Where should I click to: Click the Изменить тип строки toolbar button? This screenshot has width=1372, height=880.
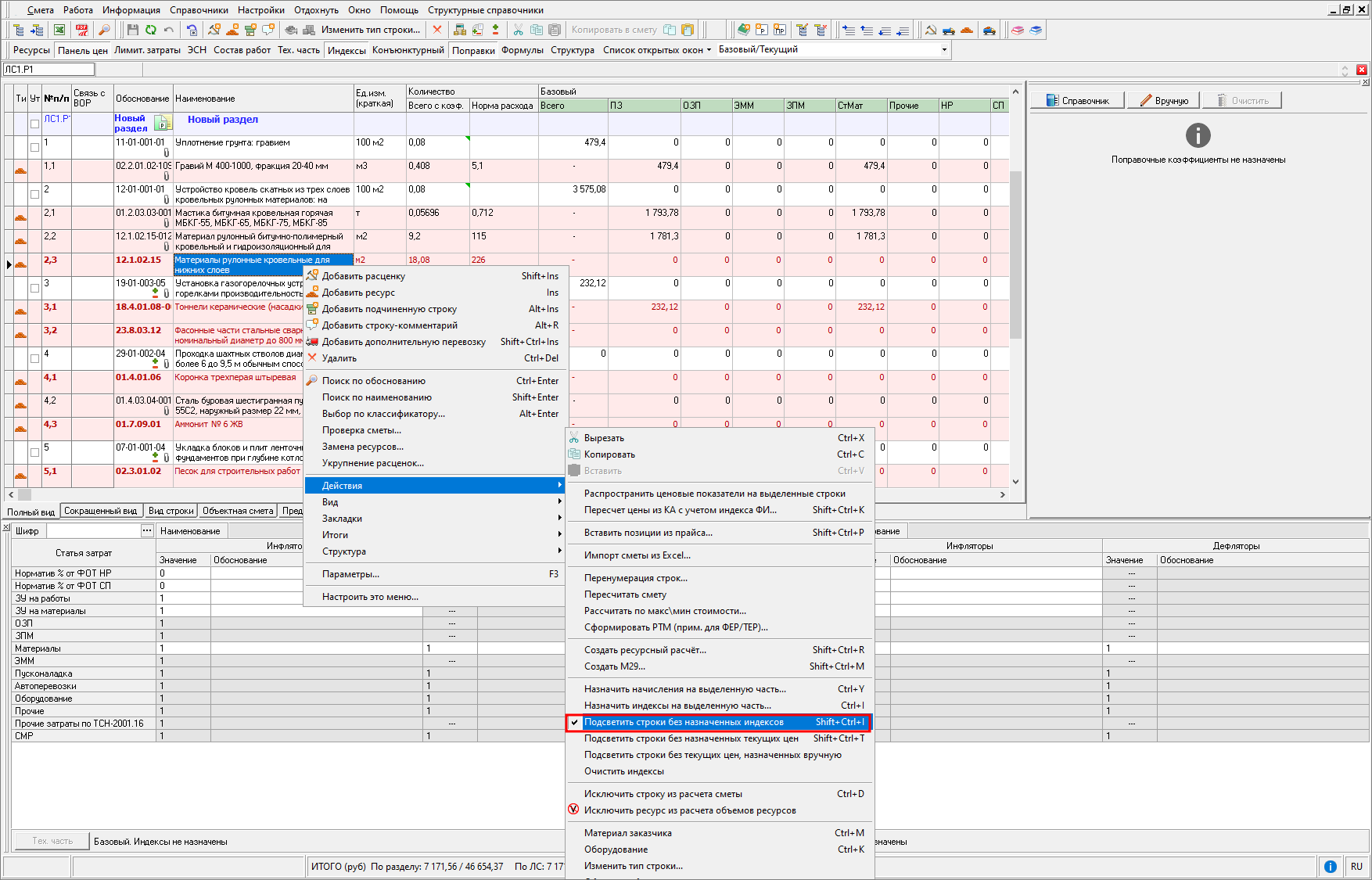370,30
